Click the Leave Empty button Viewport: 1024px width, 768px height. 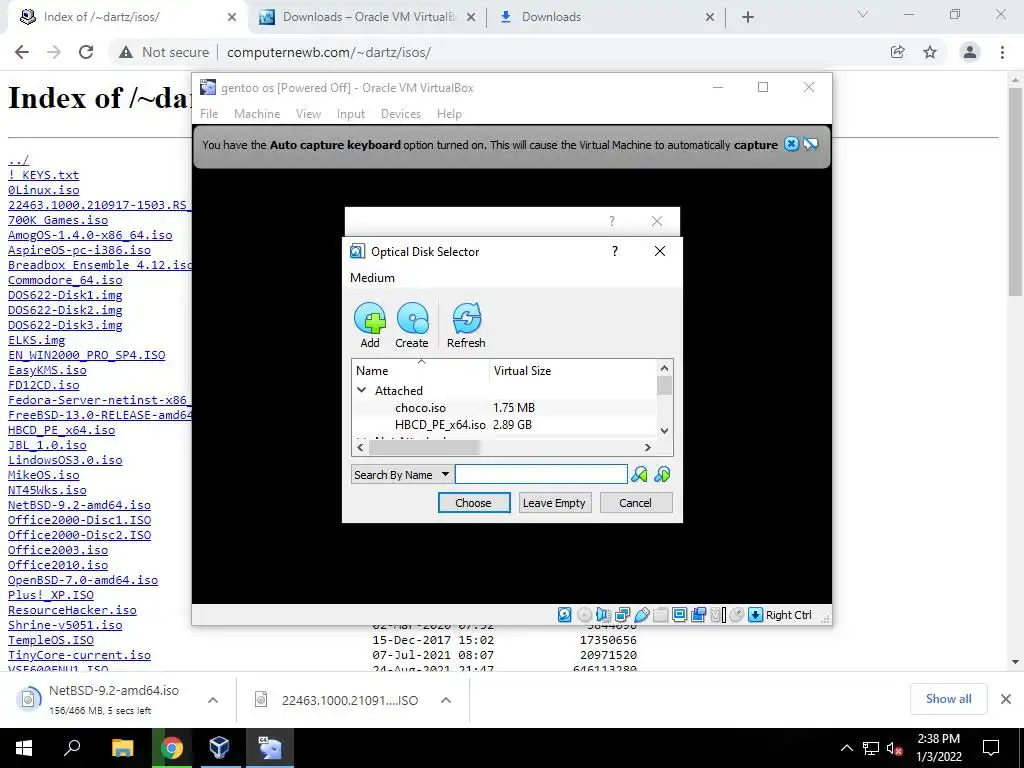[x=554, y=503]
